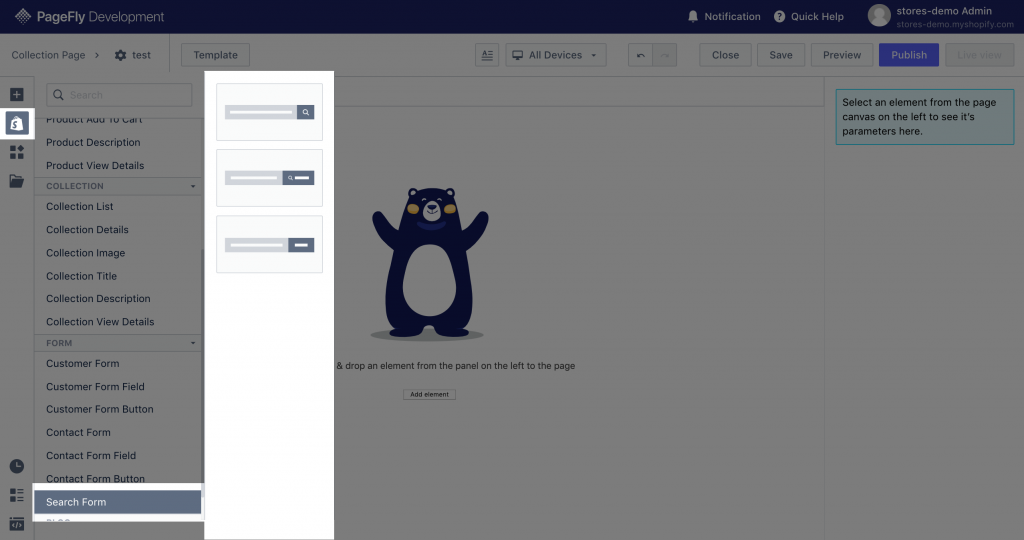Image resolution: width=1024 pixels, height=540 pixels.
Task: Publish the page
Action: click(x=908, y=56)
